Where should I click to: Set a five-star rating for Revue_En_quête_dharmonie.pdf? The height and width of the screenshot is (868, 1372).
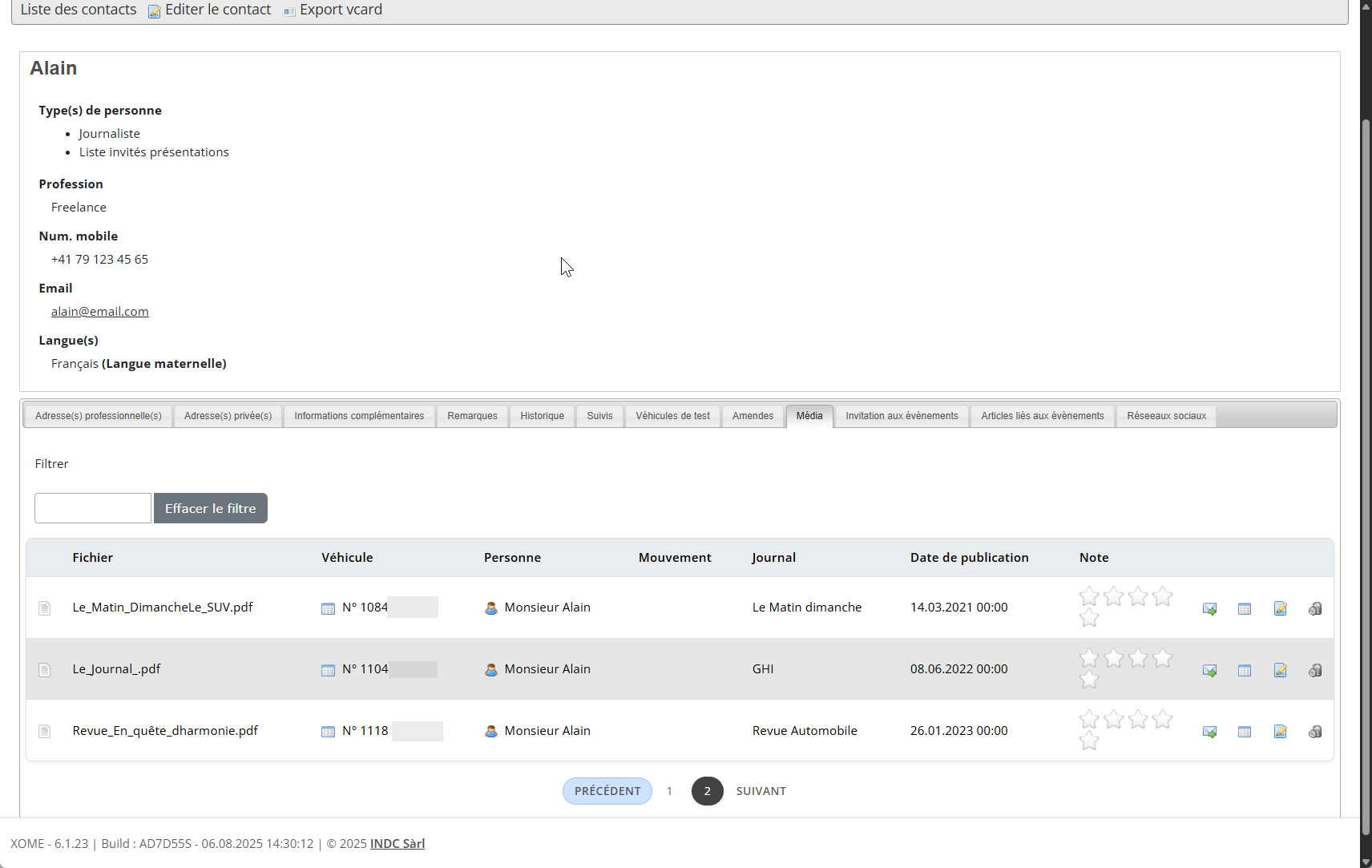[x=1089, y=741]
